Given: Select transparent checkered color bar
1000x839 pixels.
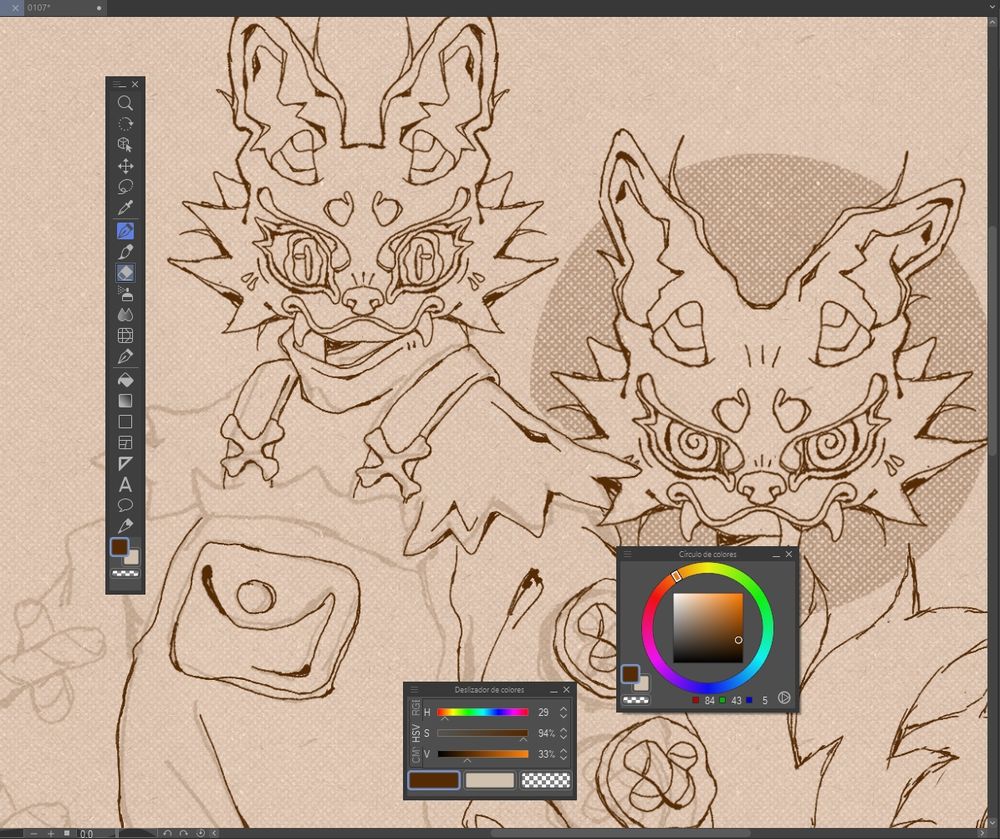Looking at the screenshot, I should click(545, 780).
